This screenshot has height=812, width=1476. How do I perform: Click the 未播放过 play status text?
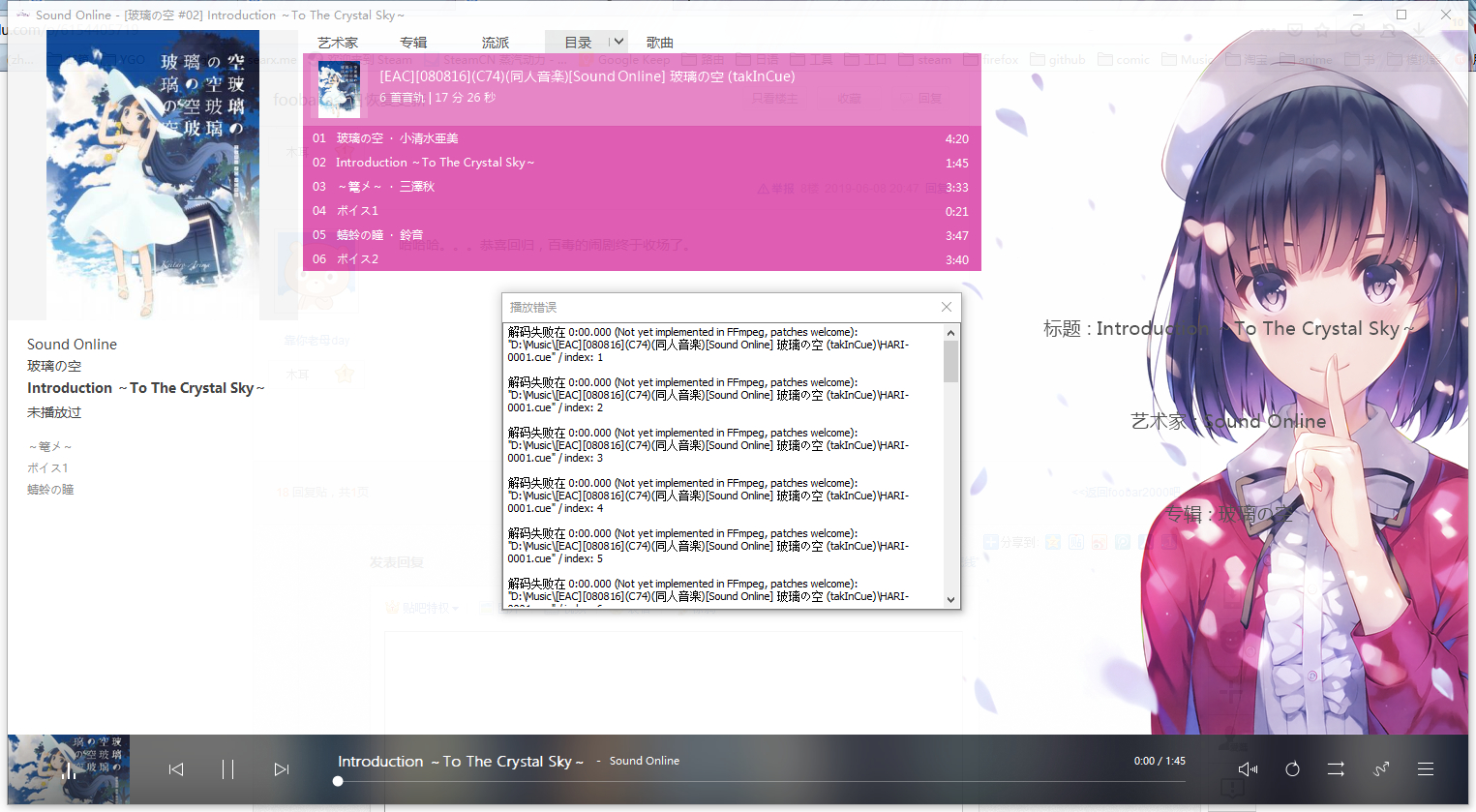(54, 412)
